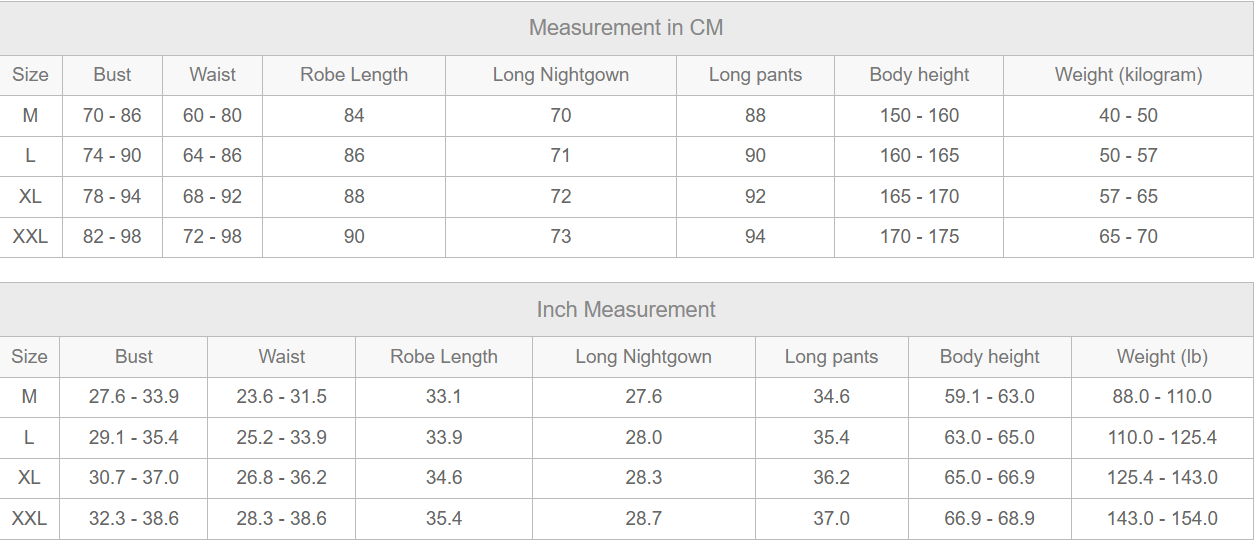Click the Long Nightgown header in inch table
Image resolution: width=1258 pixels, height=540 pixels.
pyautogui.click(x=643, y=357)
